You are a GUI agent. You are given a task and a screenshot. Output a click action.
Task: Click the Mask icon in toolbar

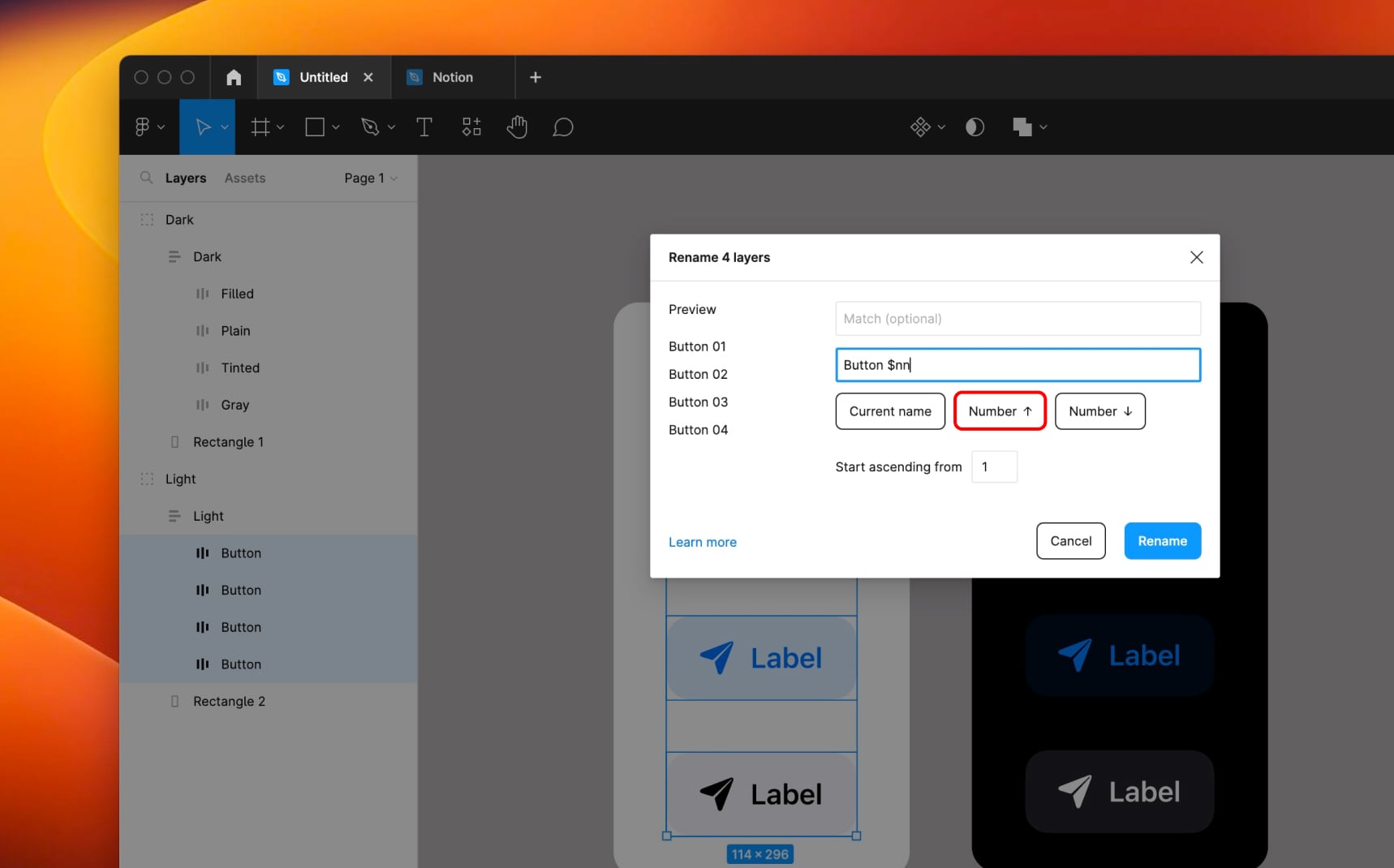coord(975,127)
